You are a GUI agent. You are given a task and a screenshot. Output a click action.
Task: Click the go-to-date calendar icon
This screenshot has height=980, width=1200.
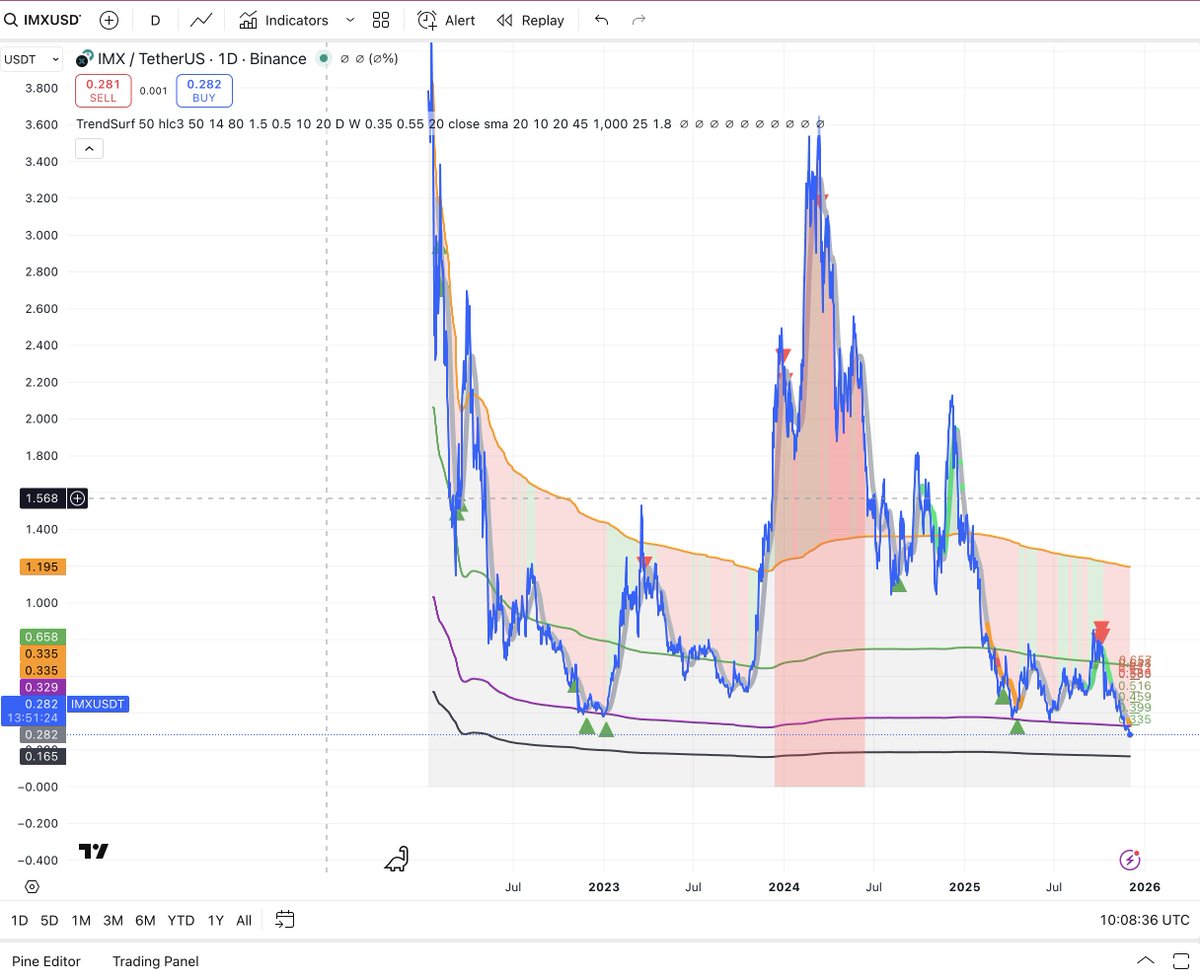(284, 920)
